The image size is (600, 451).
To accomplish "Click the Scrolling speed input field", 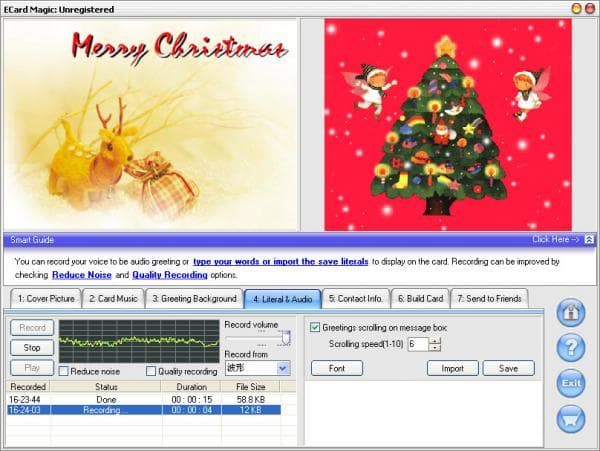I will [x=416, y=344].
